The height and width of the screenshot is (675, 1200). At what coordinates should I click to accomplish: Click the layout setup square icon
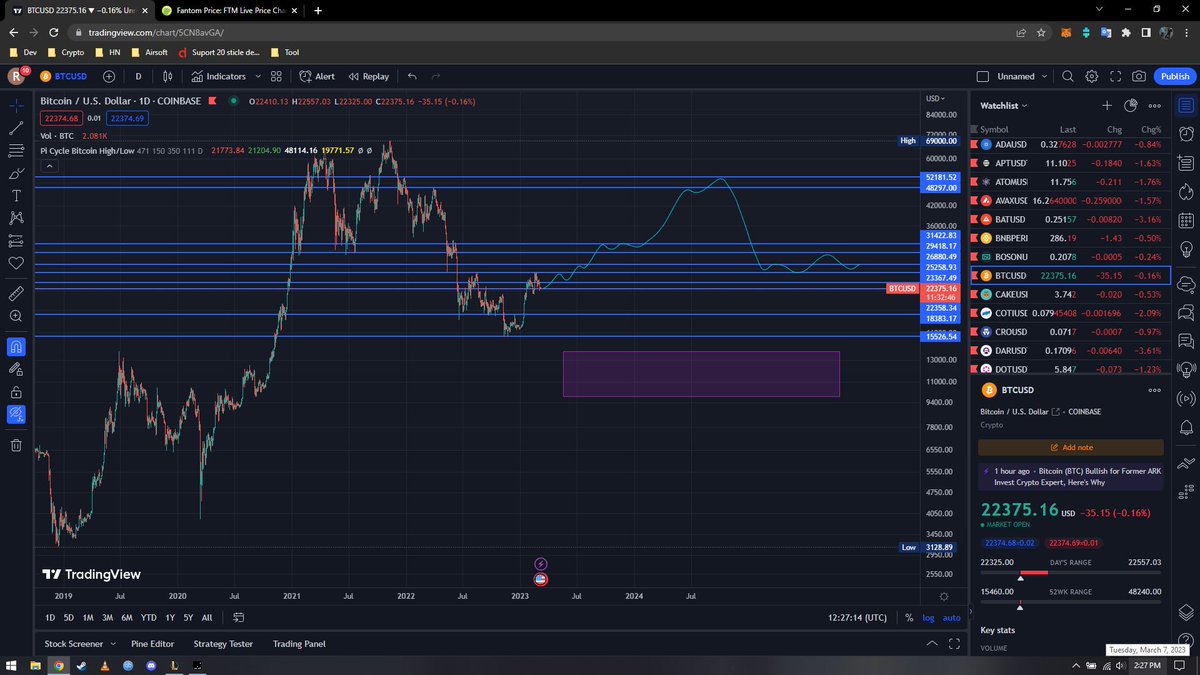[983, 76]
